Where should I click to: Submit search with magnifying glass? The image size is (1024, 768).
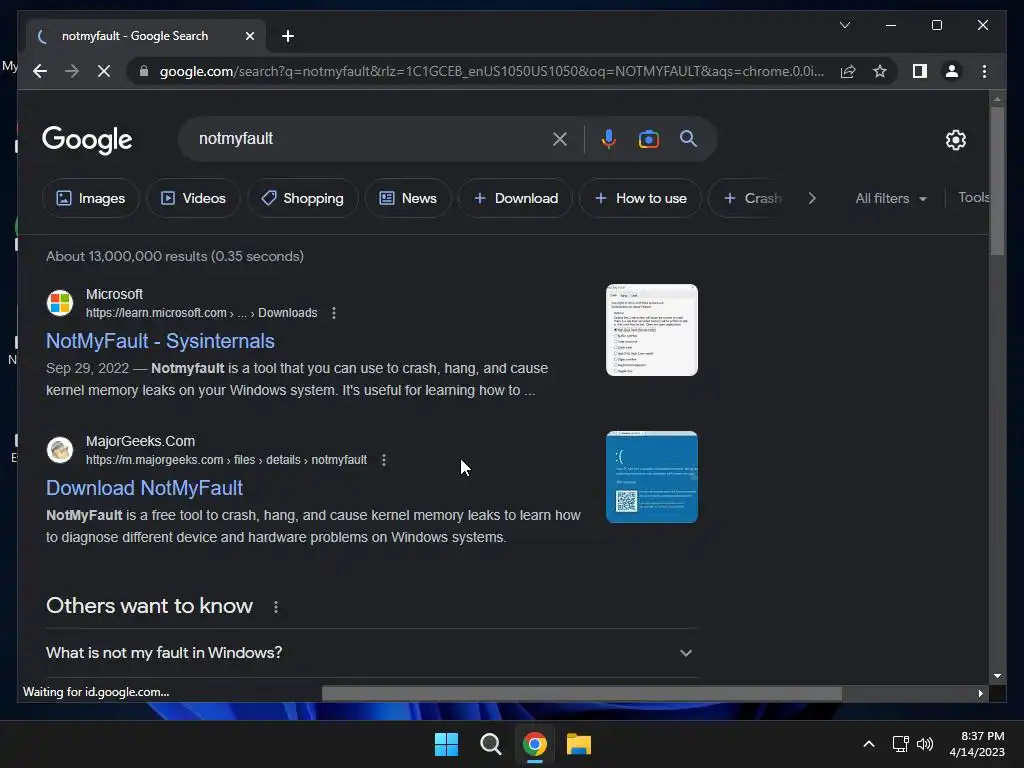coord(688,138)
